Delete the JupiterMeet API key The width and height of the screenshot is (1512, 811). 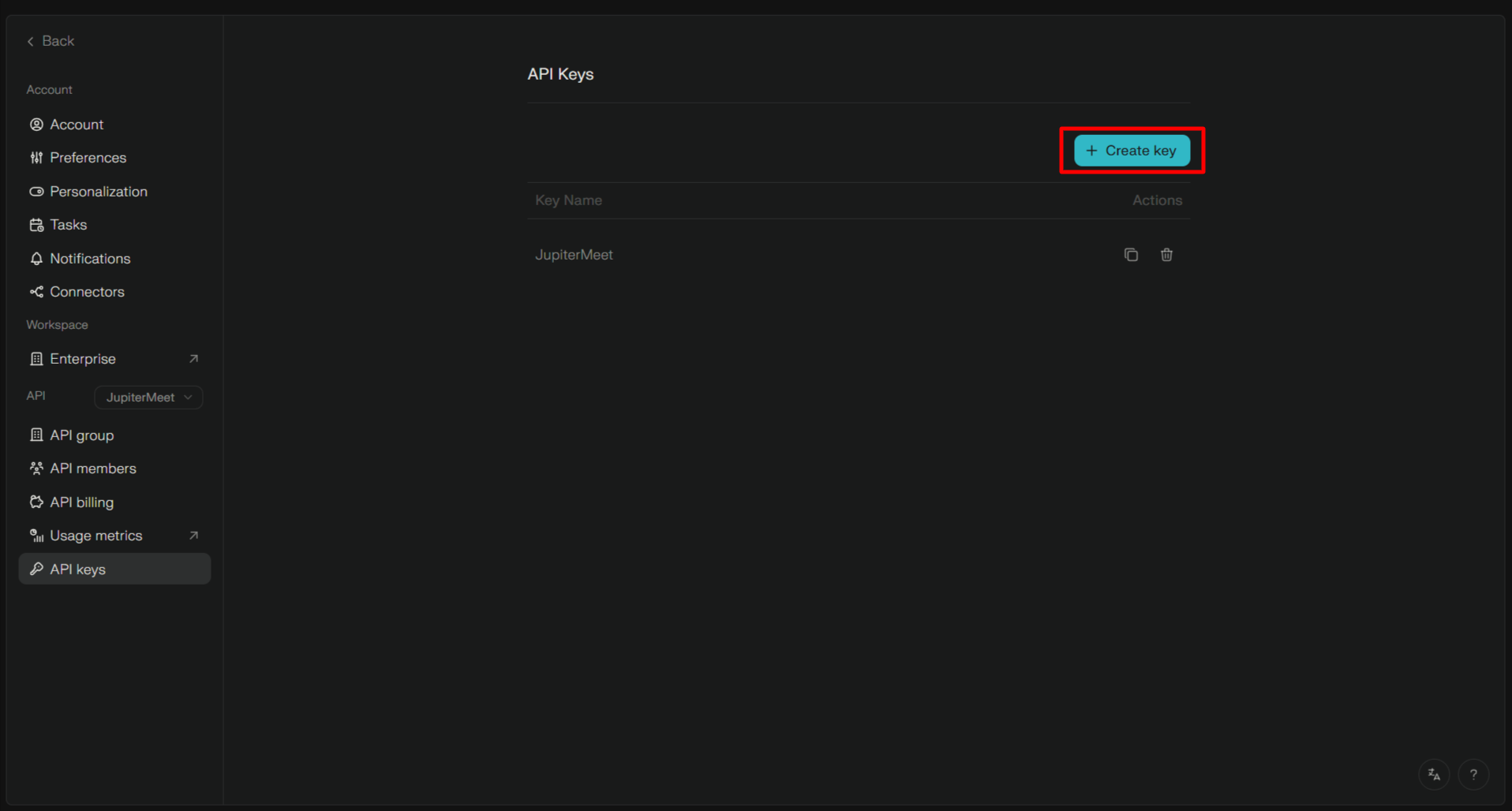1166,254
